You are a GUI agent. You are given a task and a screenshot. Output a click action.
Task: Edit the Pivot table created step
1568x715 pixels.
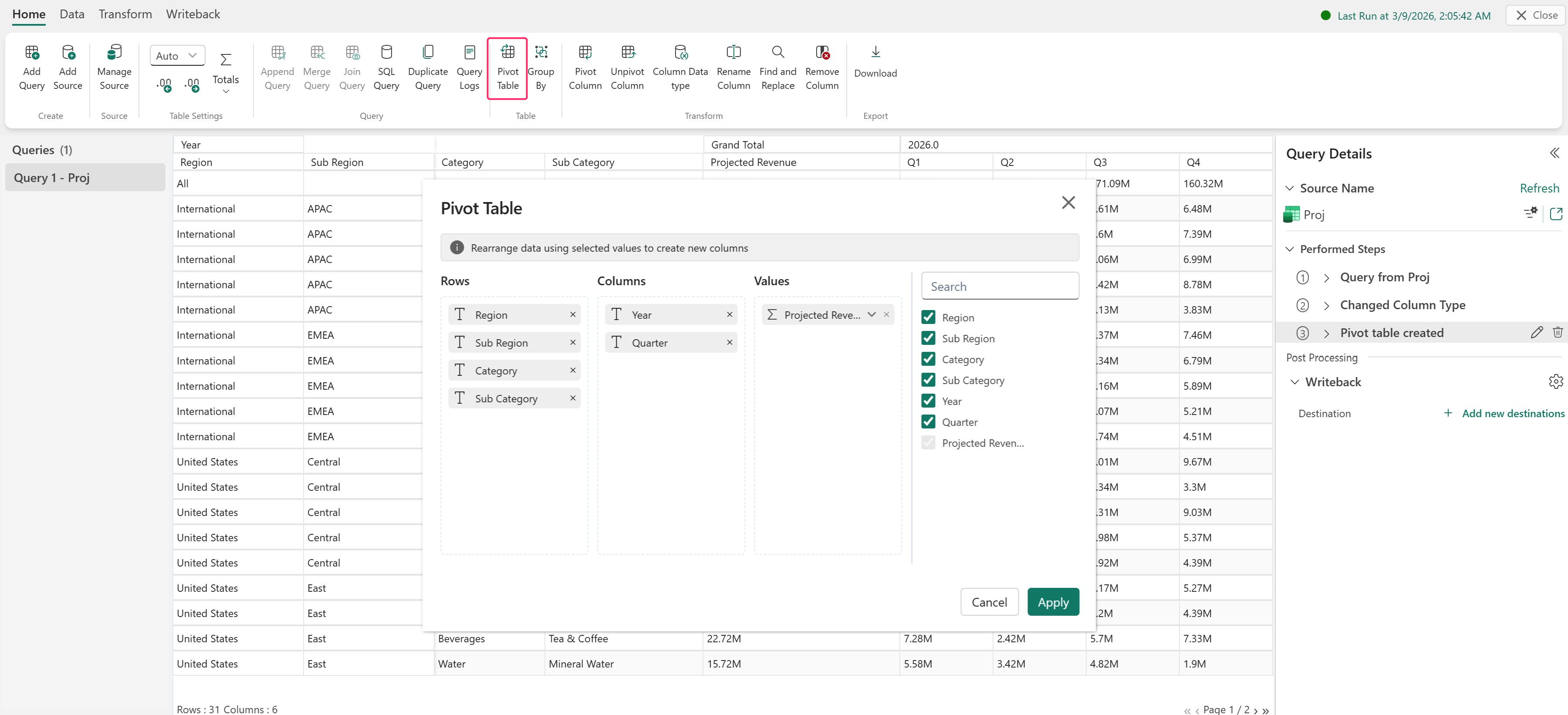(x=1536, y=332)
